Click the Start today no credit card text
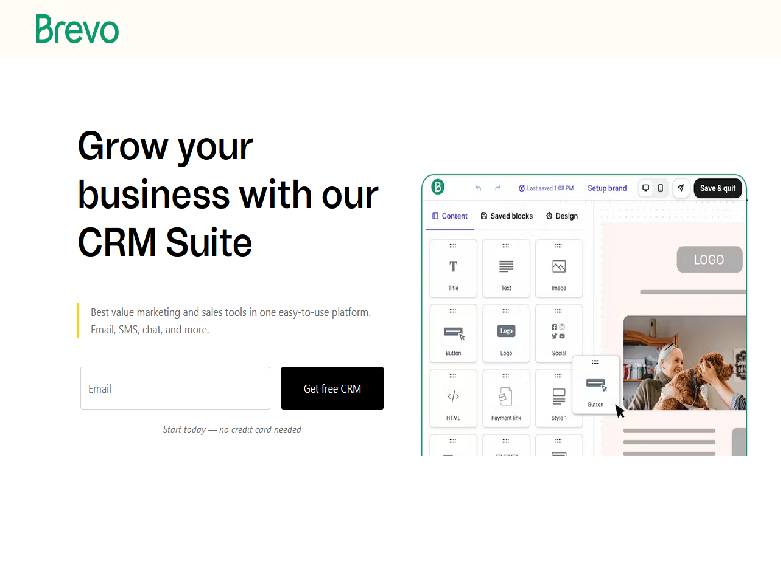Viewport: 781px width, 572px height. (232, 429)
